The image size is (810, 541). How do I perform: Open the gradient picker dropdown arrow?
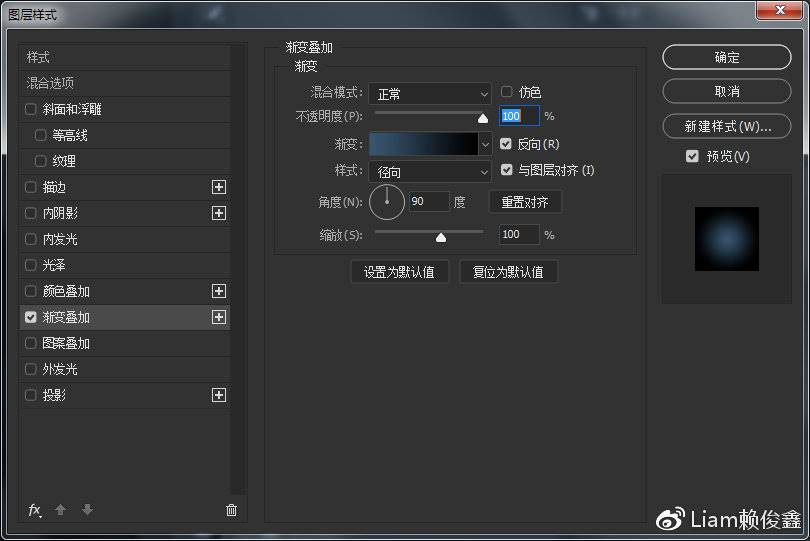click(485, 145)
